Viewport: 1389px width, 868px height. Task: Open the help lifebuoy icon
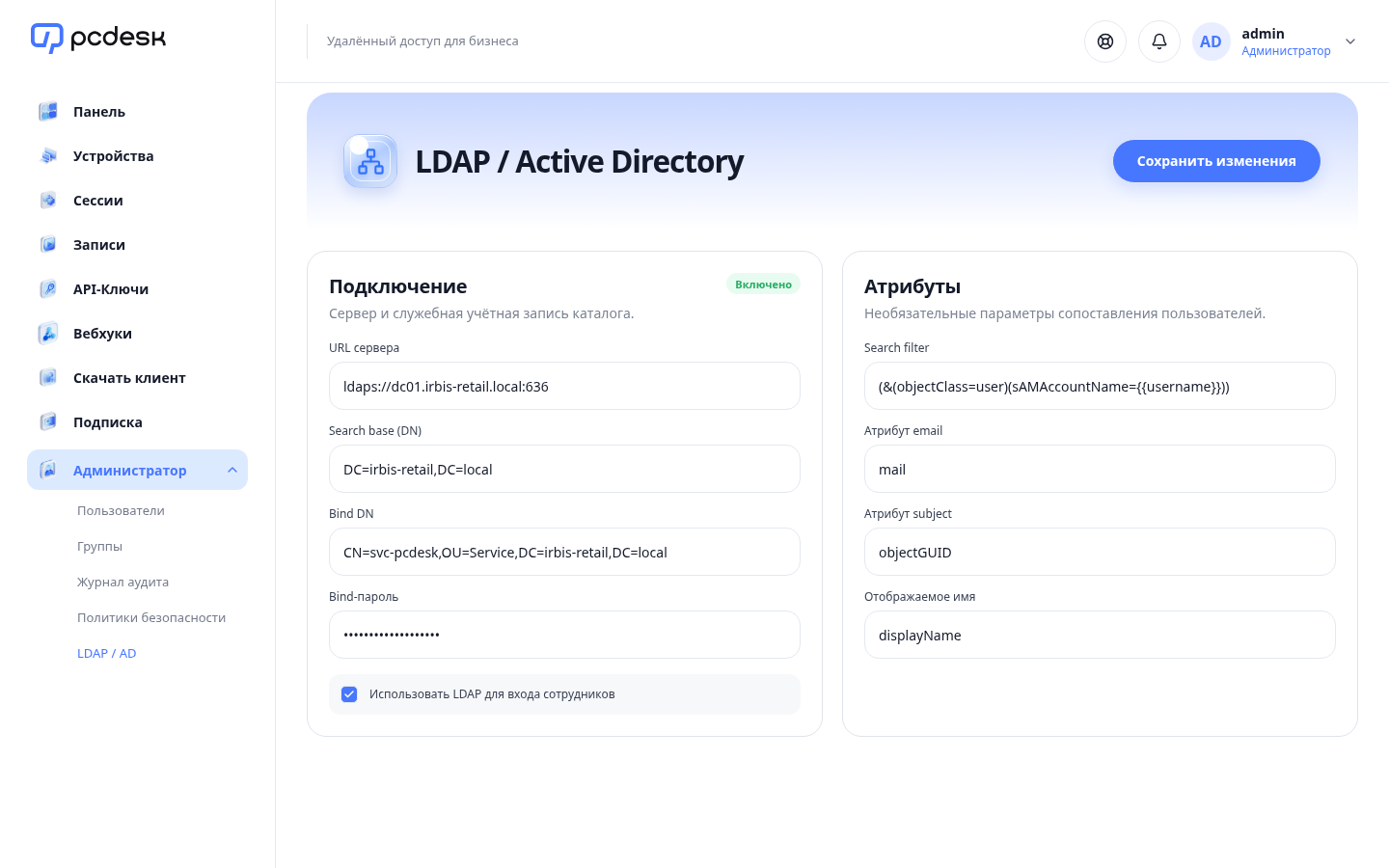(x=1105, y=41)
